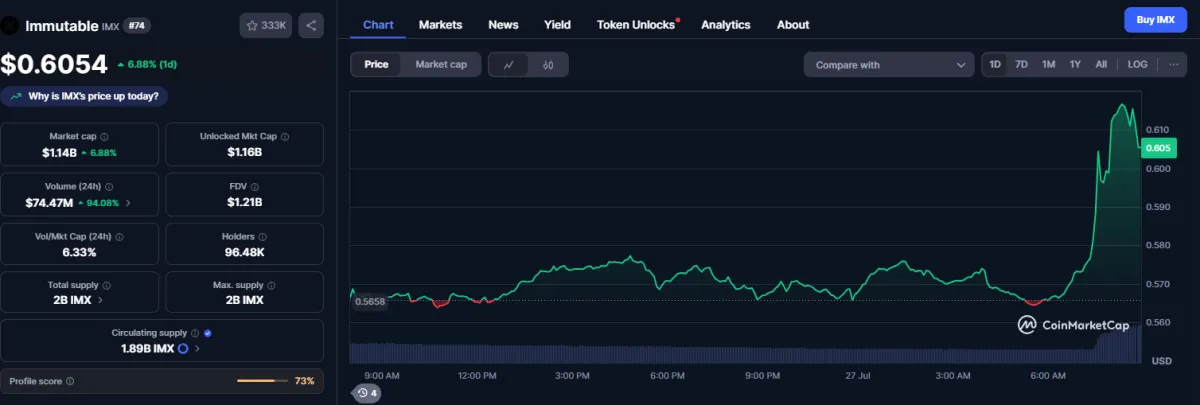This screenshot has height=405, width=1200.
Task: Select Market cap chart mode
Action: (441, 65)
